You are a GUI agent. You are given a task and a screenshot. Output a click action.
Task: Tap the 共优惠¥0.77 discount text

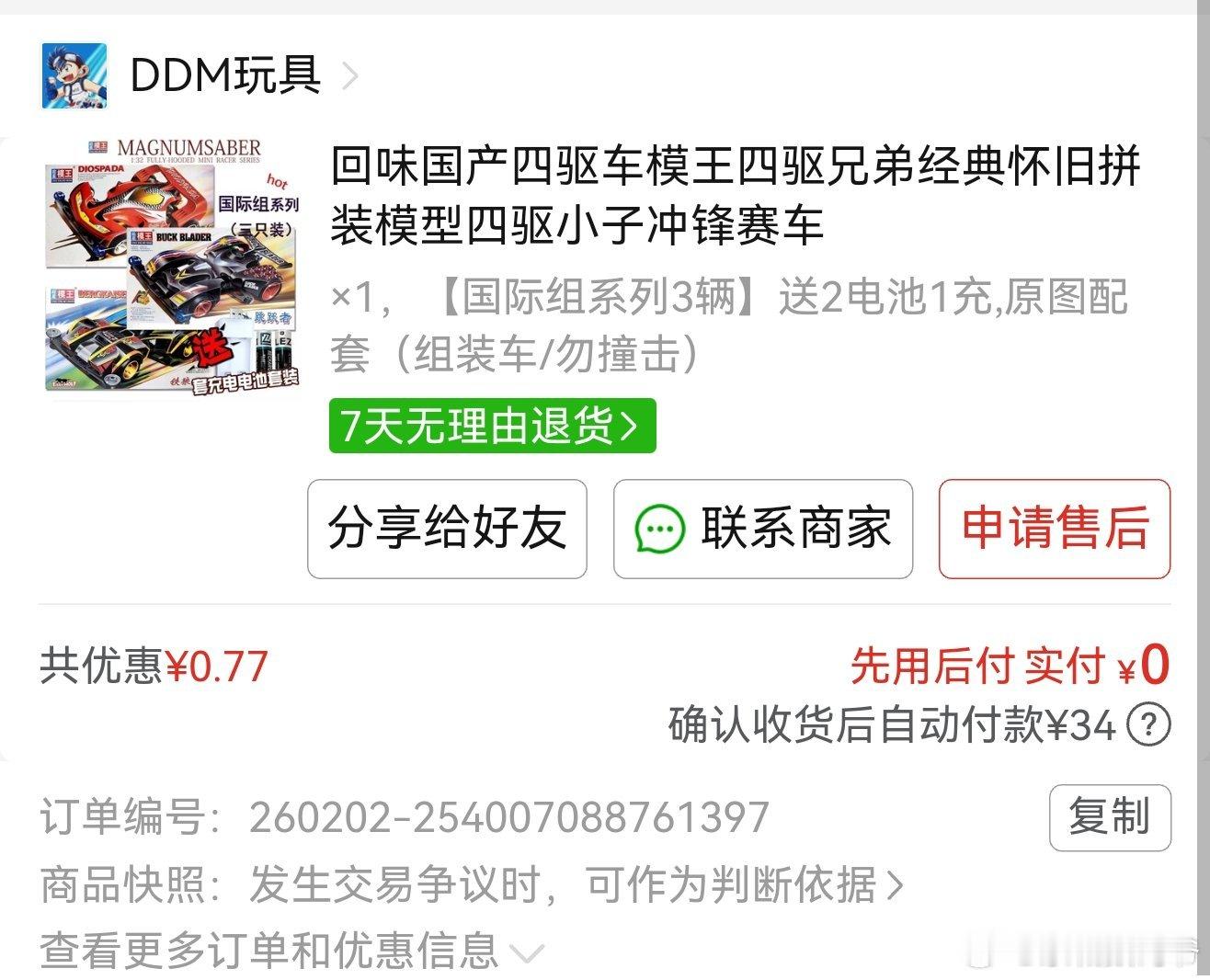coord(154,667)
